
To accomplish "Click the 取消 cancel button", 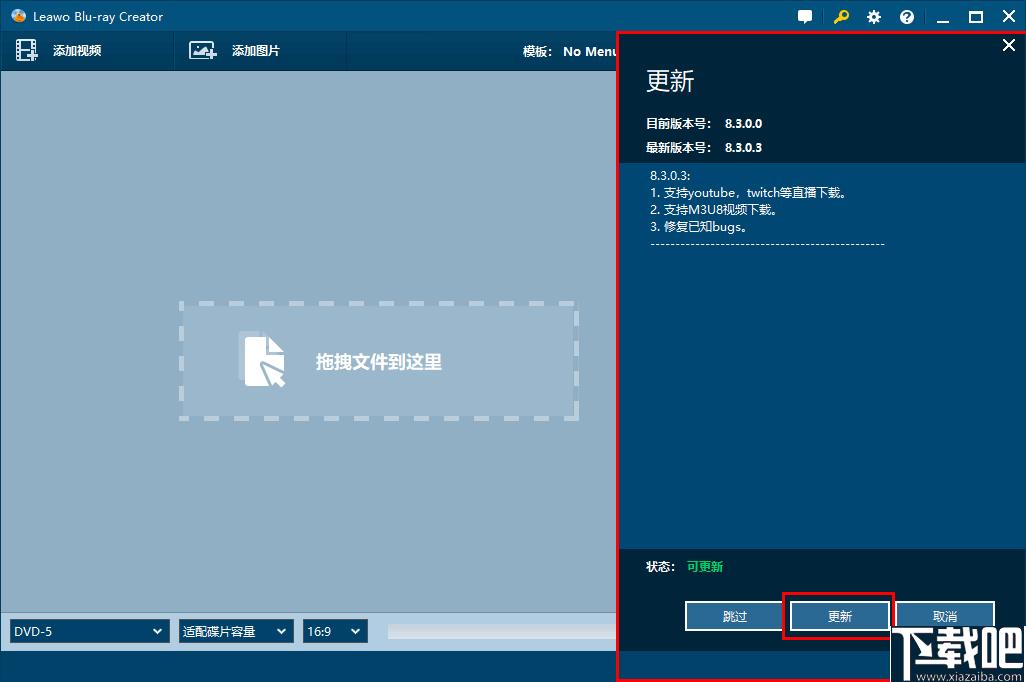I will (944, 616).
